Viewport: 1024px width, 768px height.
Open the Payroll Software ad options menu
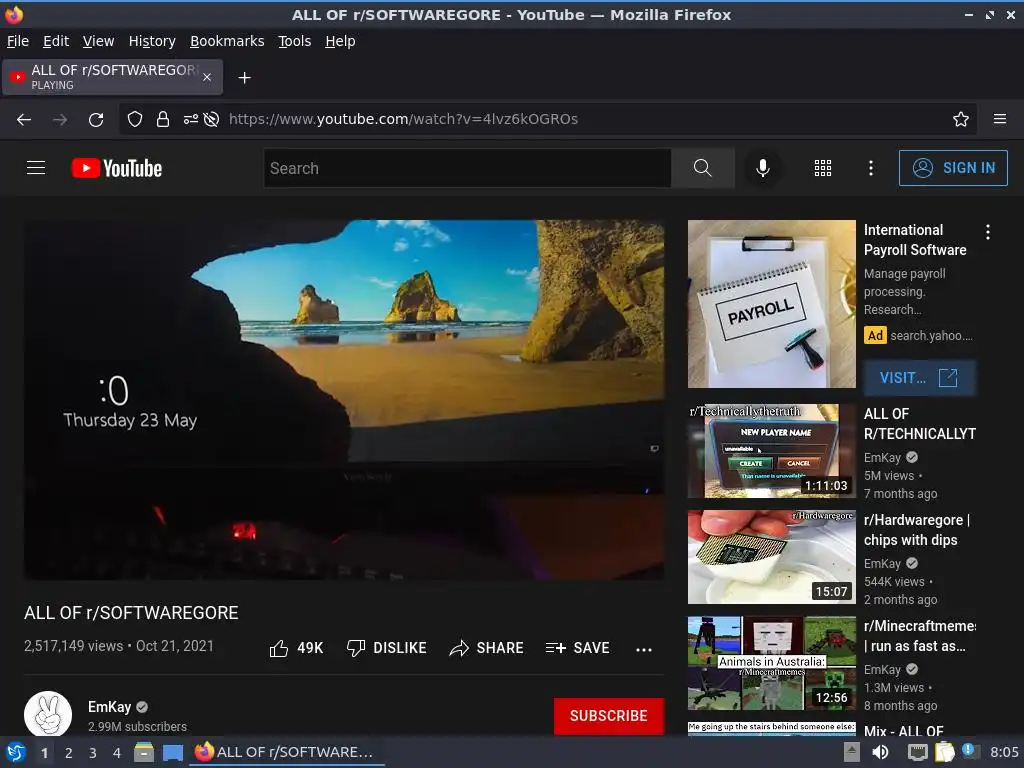[x=988, y=232]
